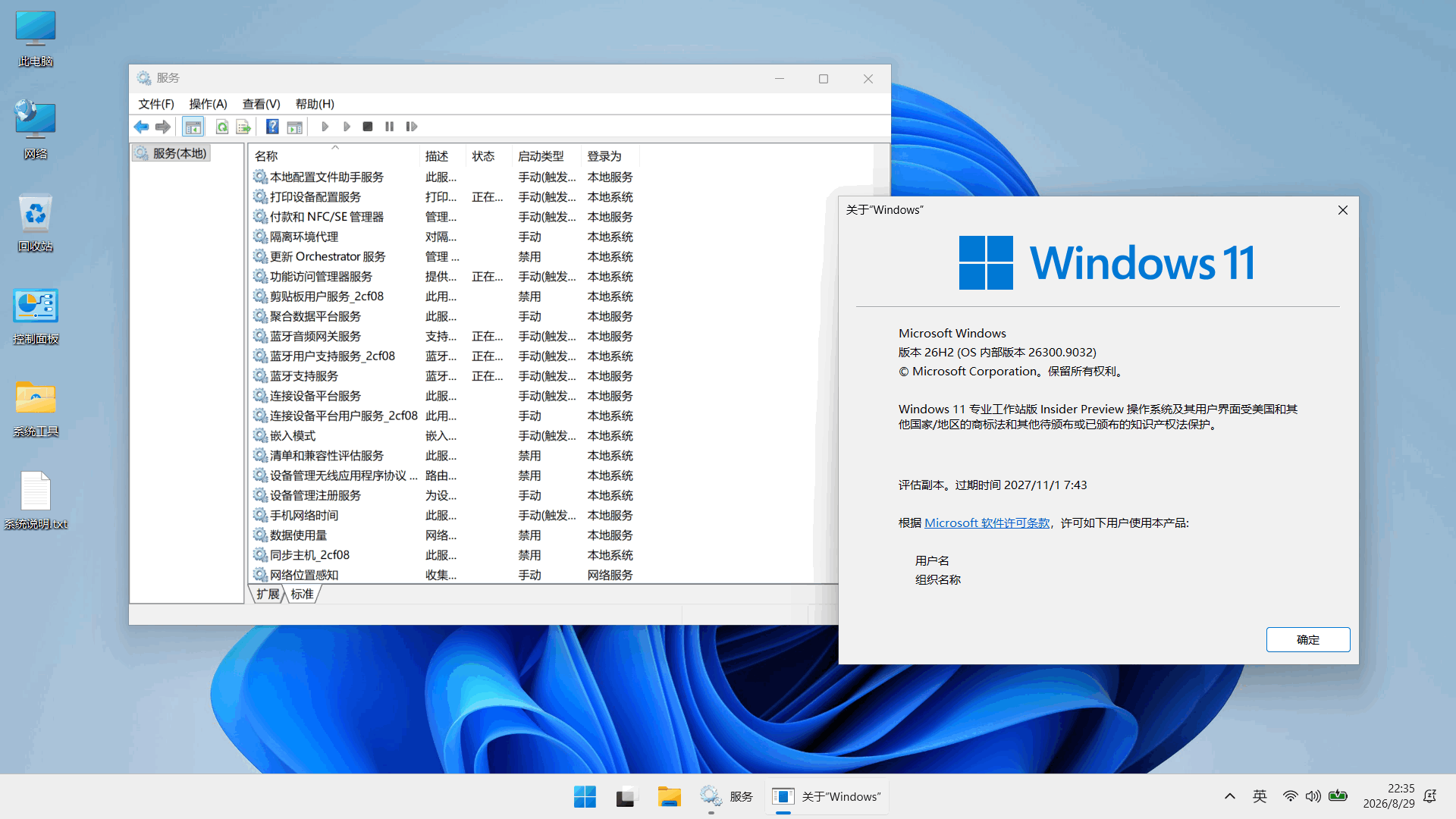Viewport: 1456px width, 819px height.
Task: Open the 查看(V) menu
Action: [x=261, y=104]
